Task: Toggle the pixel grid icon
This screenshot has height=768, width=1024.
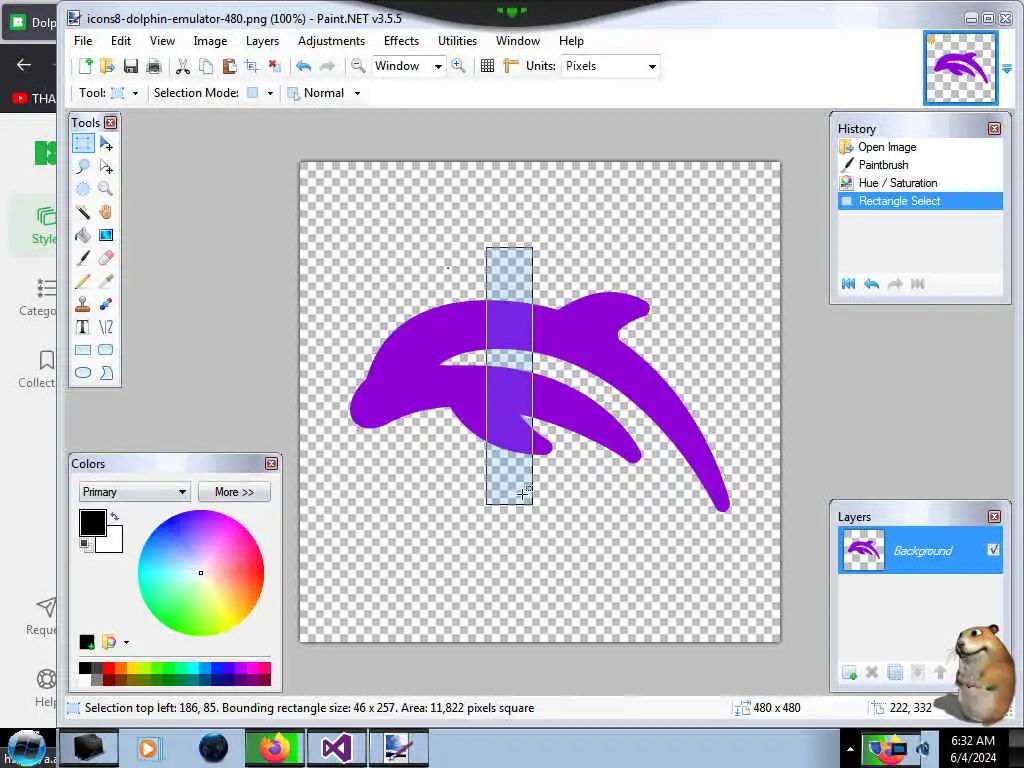Action: click(487, 66)
